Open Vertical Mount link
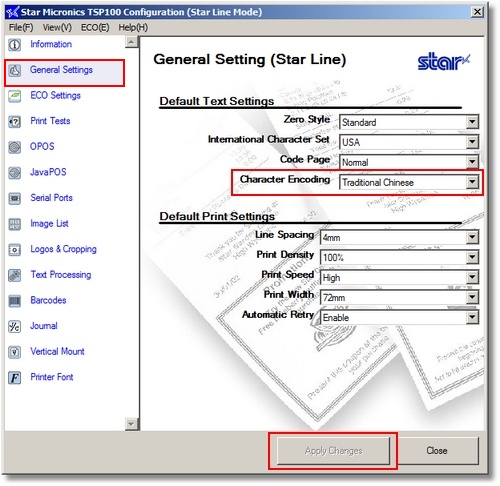This screenshot has height=486, width=500. pyautogui.click(x=57, y=351)
